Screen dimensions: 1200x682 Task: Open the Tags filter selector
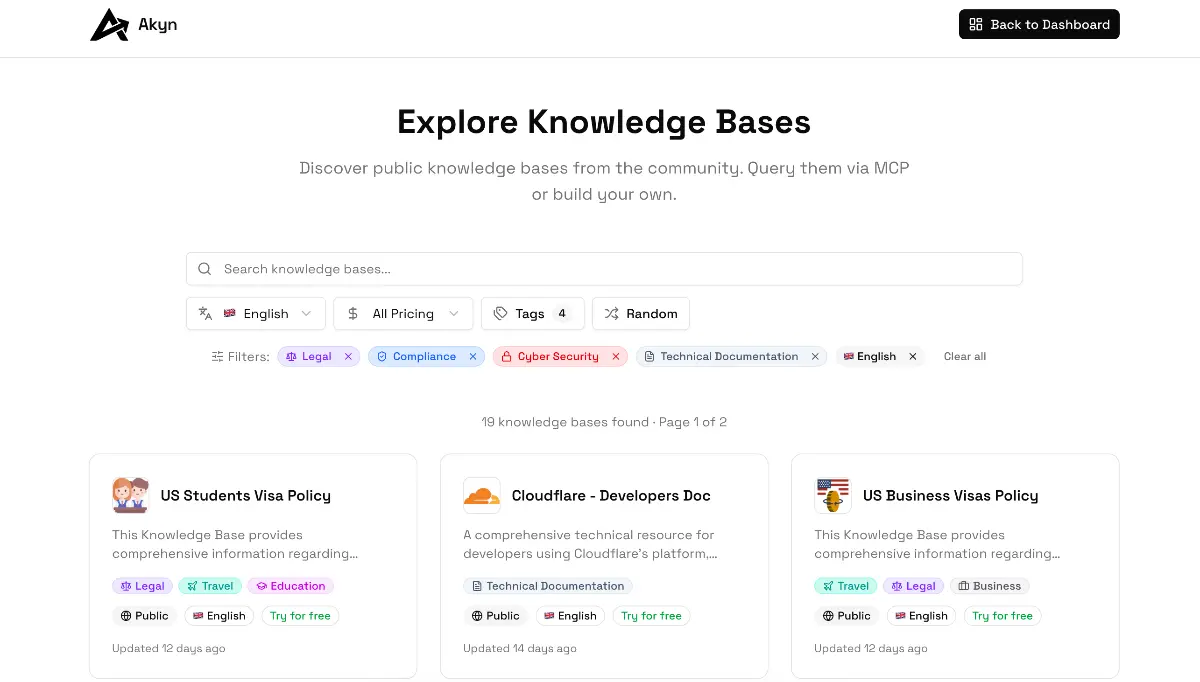(532, 314)
